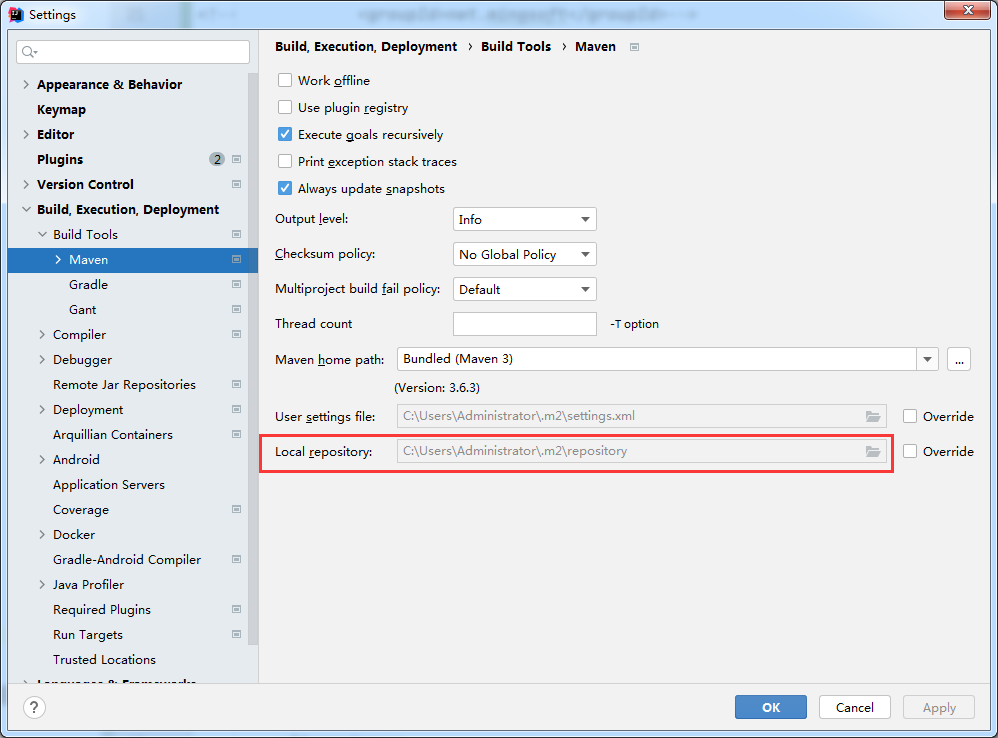Expand the Compiler tree node
The image size is (998, 738).
[42, 335]
